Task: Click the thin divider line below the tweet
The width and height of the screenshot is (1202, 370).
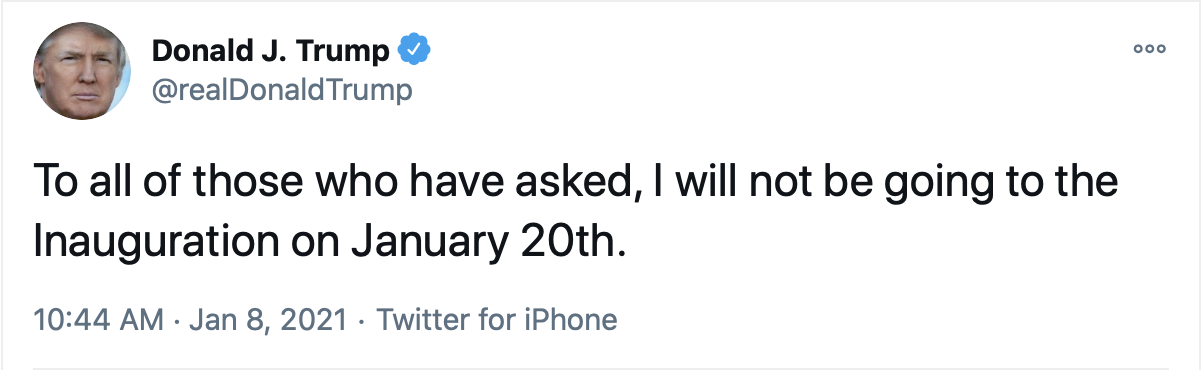Action: pos(601,368)
